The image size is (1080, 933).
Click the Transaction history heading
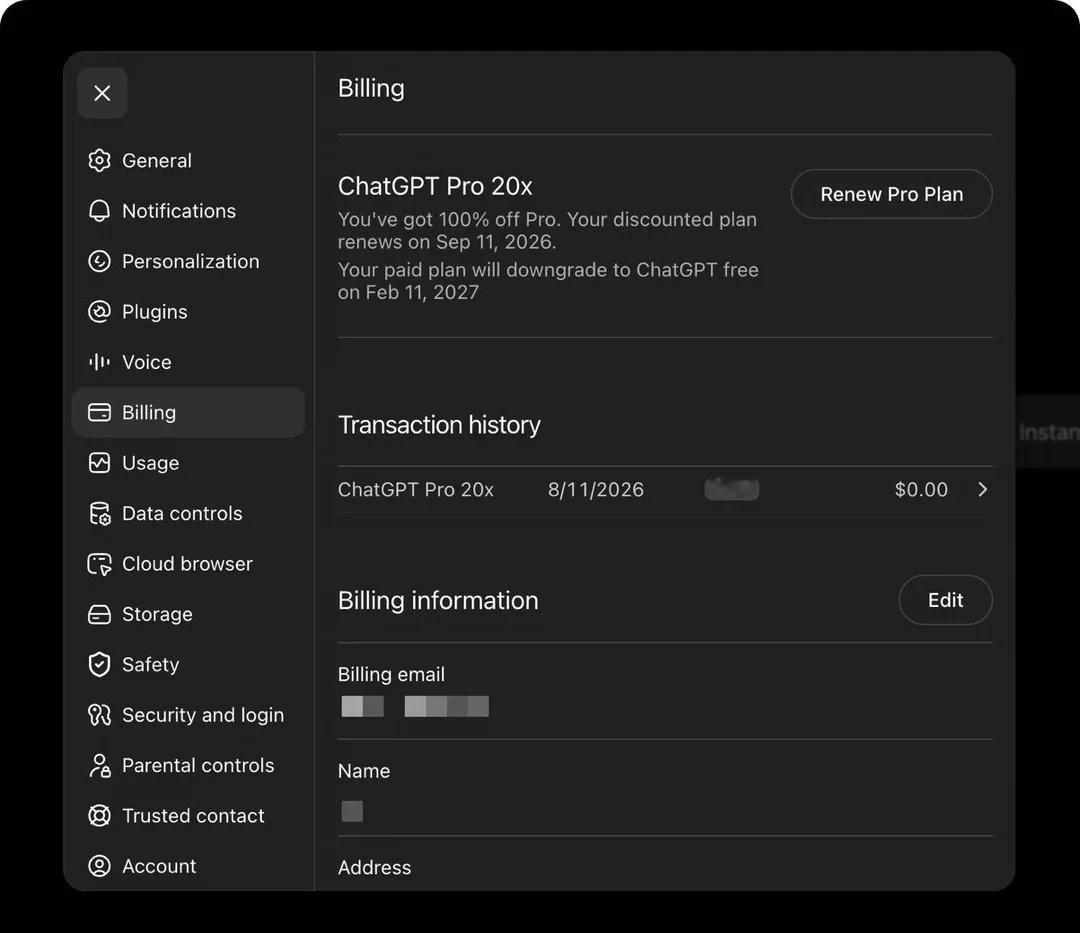coord(439,425)
